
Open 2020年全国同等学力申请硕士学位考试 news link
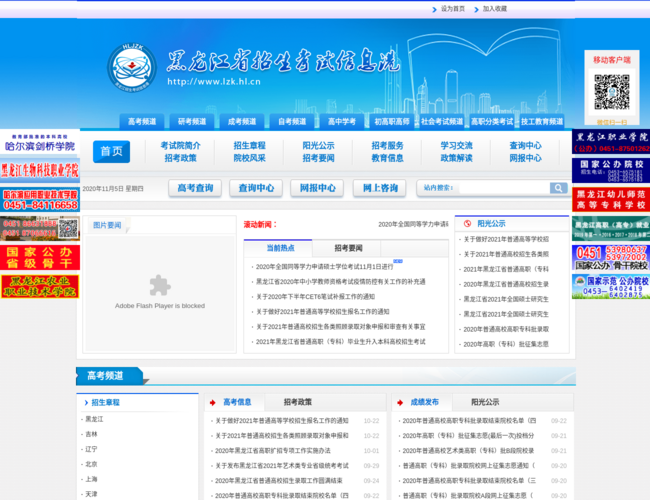[324, 267]
